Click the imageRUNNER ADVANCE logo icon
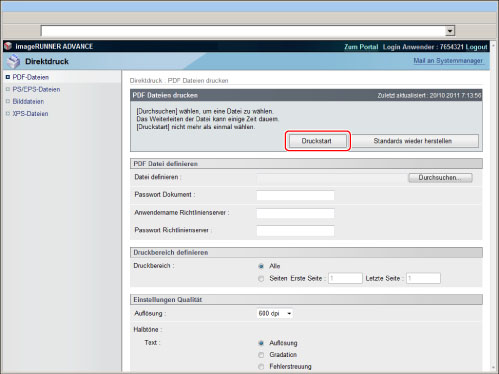The width and height of the screenshot is (499, 374). click(8, 46)
